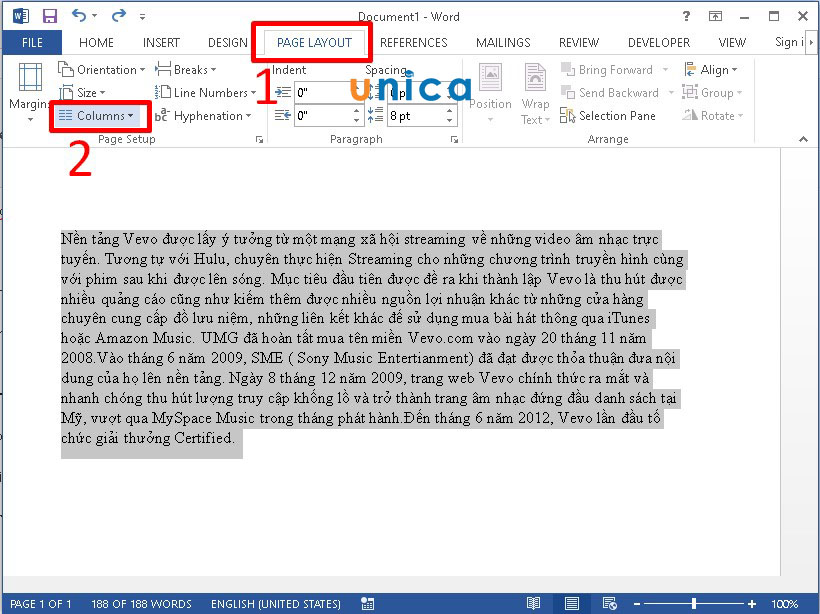The image size is (820, 614).
Task: Switch to the DESIGN tab
Action: pos(227,42)
